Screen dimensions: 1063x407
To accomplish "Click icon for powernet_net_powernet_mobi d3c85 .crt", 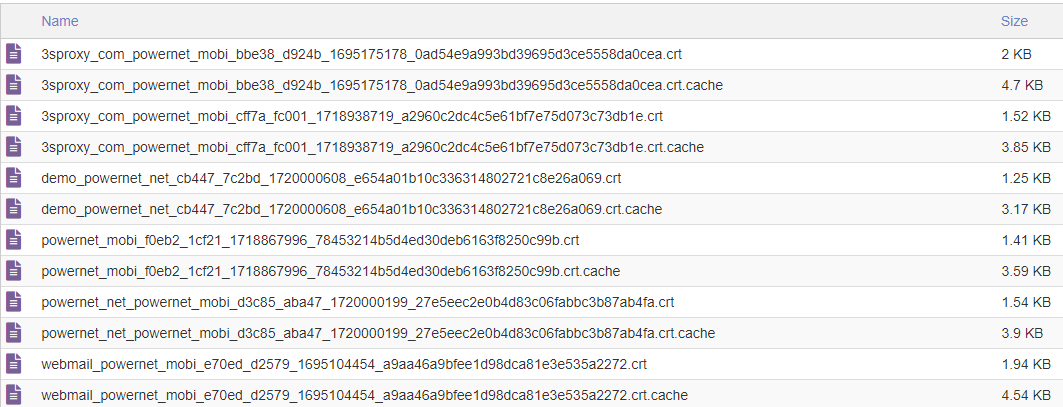I will click(14, 302).
